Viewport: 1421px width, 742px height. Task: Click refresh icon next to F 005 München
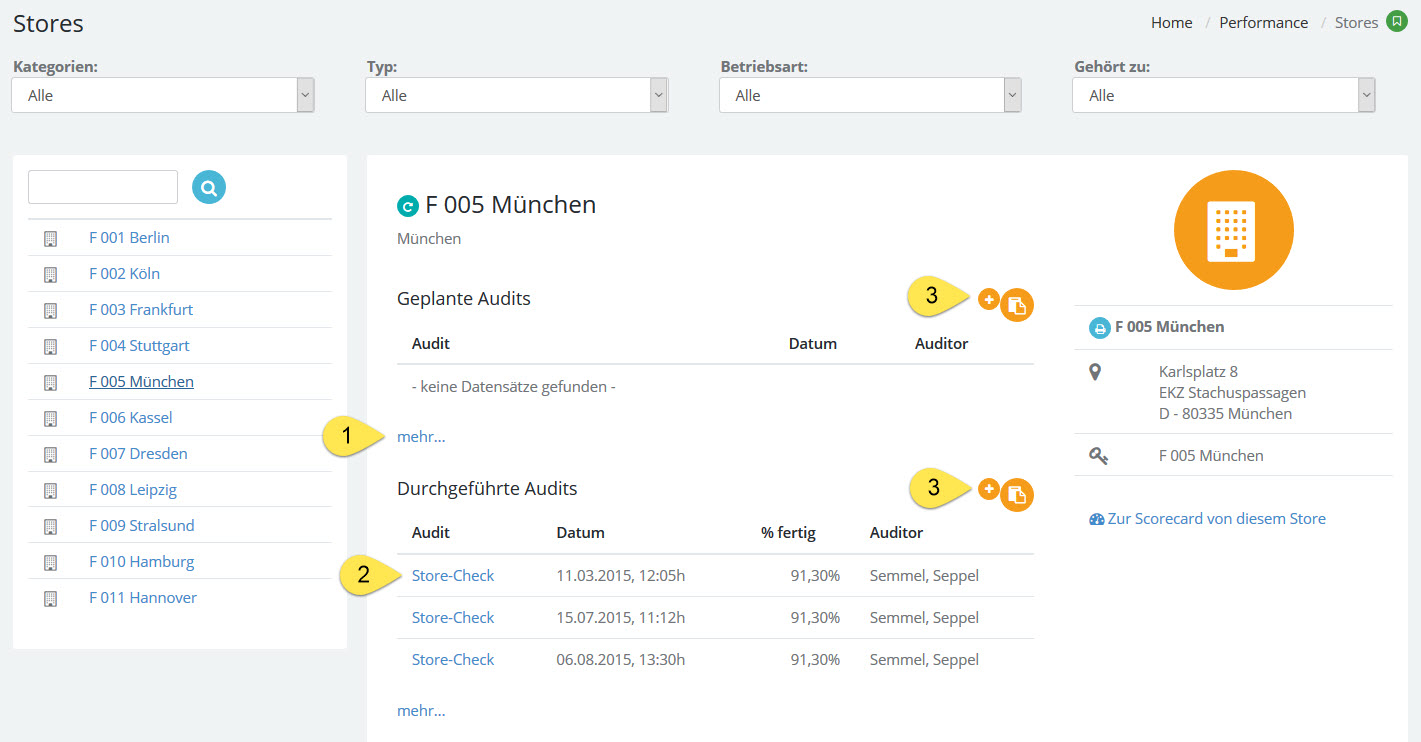[x=407, y=206]
